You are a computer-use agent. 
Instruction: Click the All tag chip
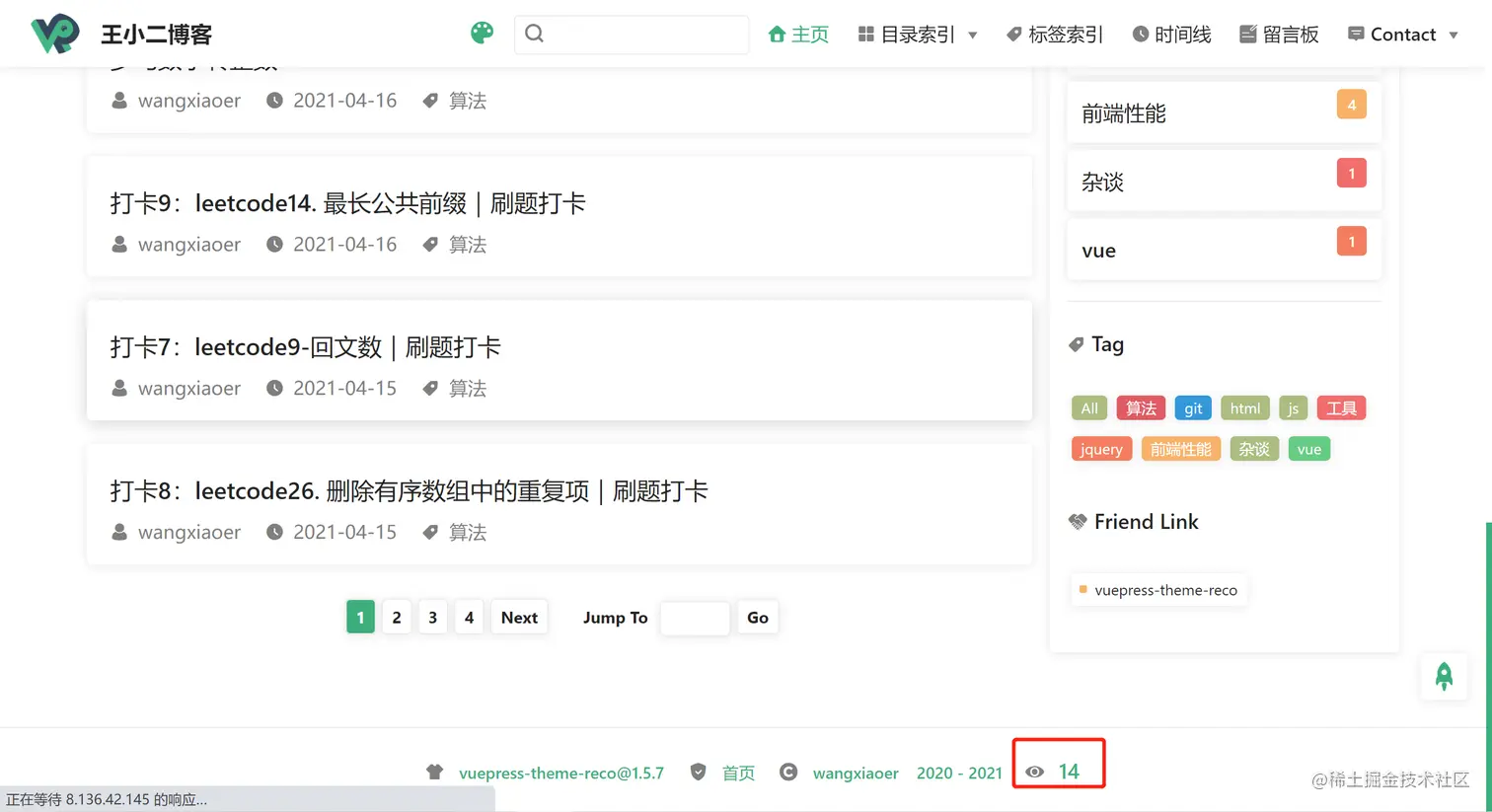coord(1089,408)
